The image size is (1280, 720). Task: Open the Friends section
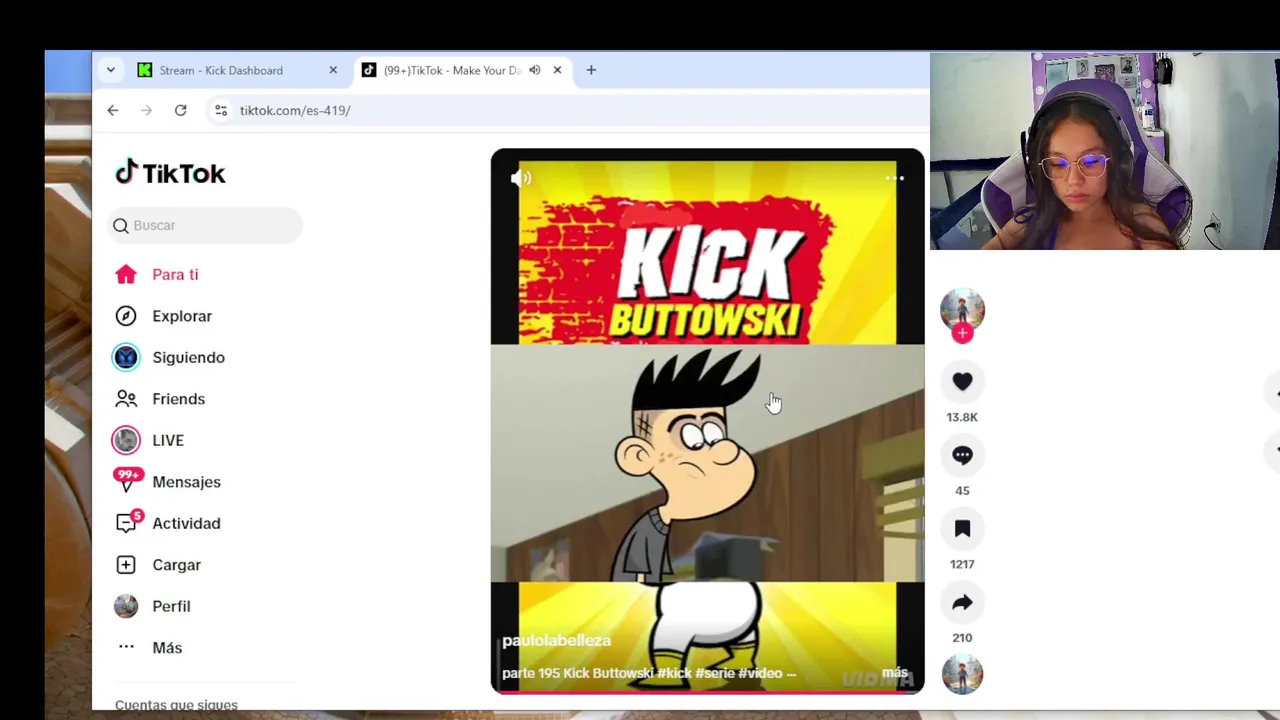(x=160, y=399)
